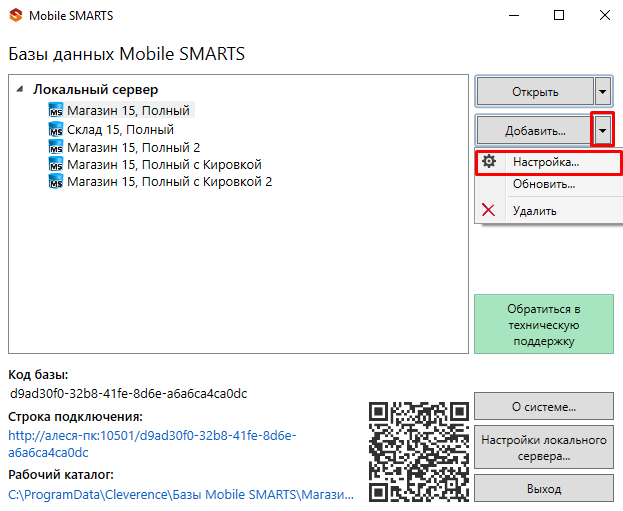
Task: Open the working directory C:\ProgramData path link
Action: tap(181, 494)
